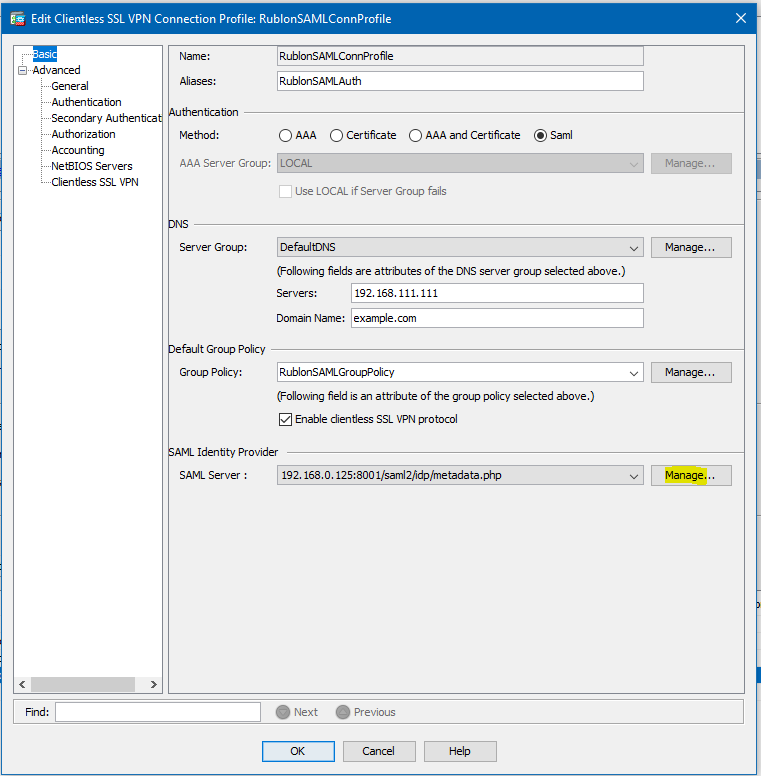
Task: Select Authentication in the tree
Action: [86, 102]
